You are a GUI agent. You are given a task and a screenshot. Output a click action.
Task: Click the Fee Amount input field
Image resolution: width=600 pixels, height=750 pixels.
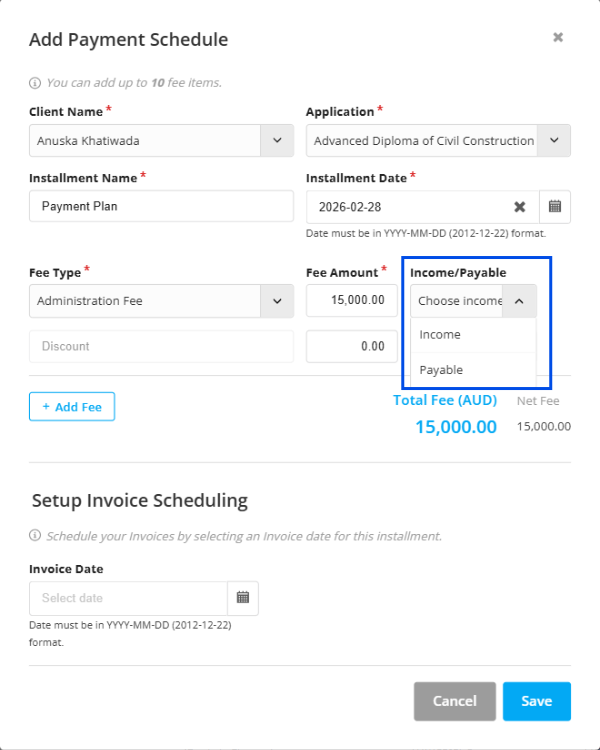(349, 301)
